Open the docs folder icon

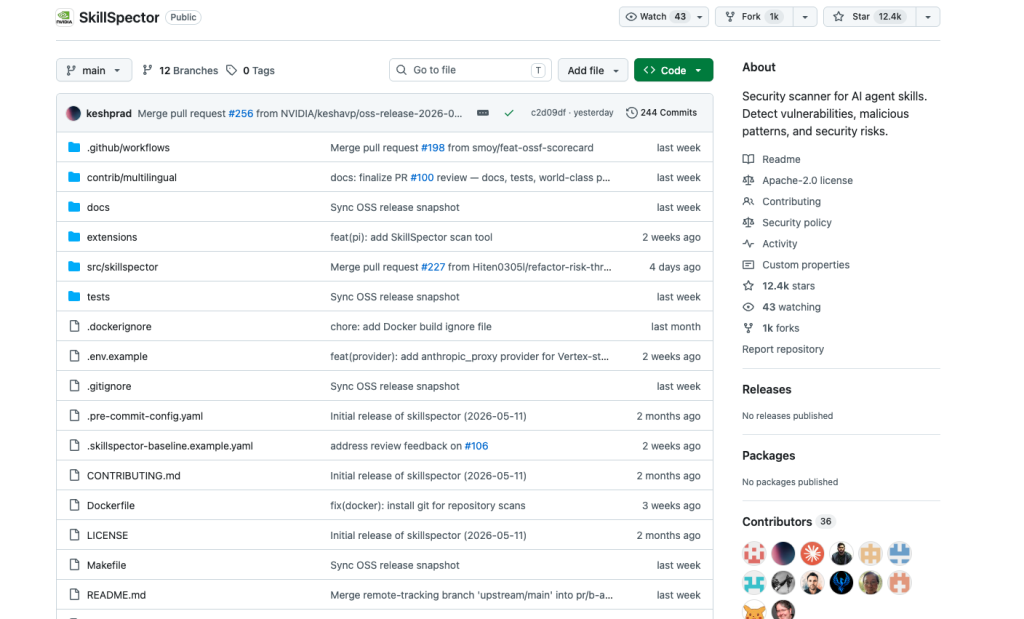pyautogui.click(x=74, y=207)
